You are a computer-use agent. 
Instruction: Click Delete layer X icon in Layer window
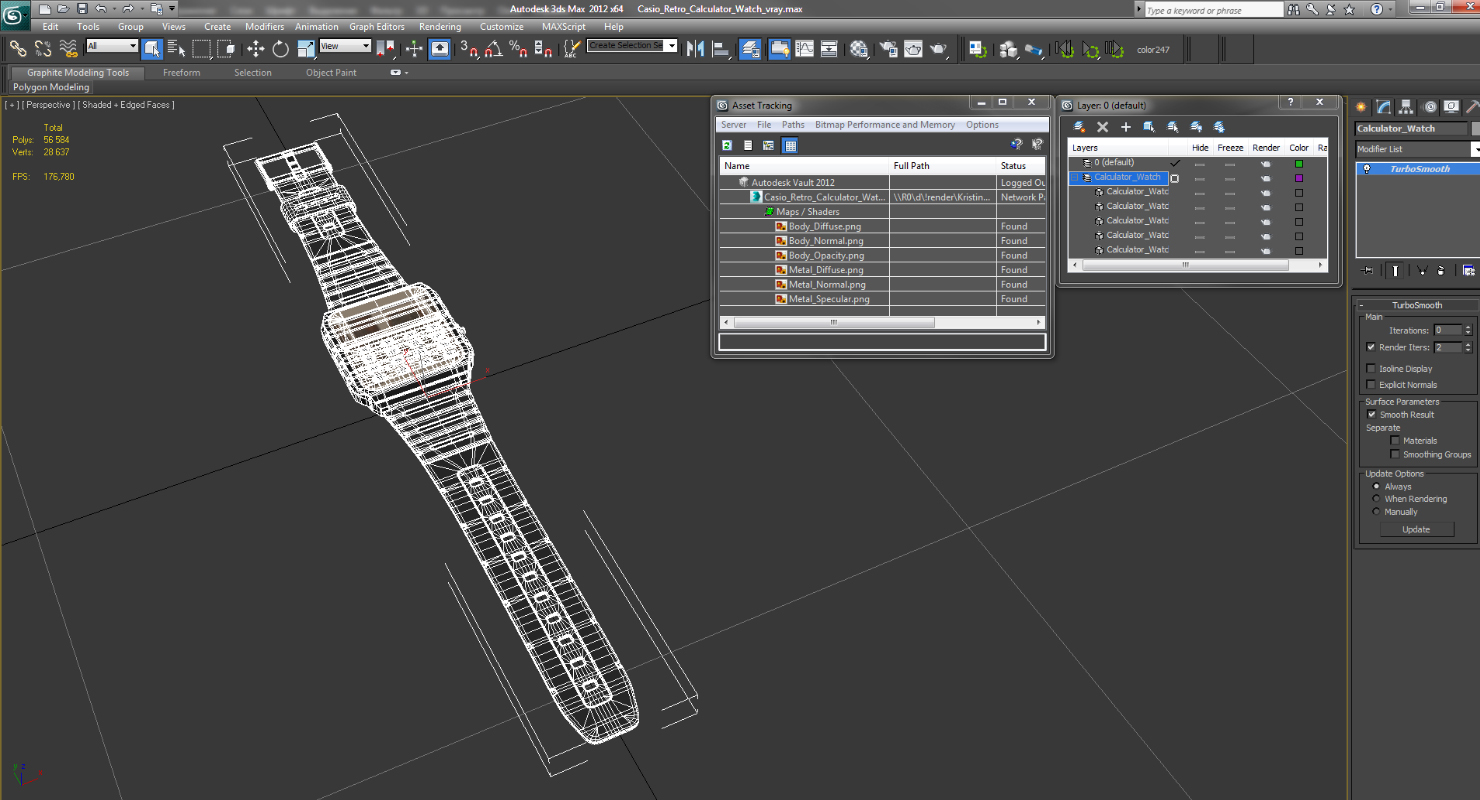coord(1102,127)
